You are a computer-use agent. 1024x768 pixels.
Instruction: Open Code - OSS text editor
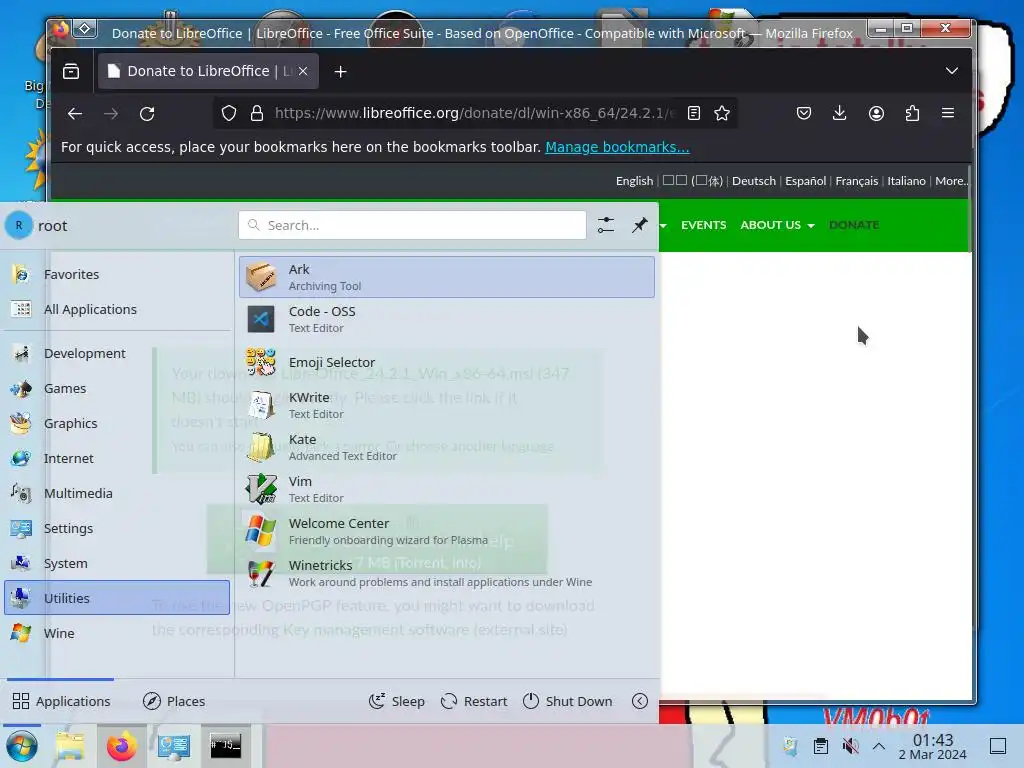(447, 319)
